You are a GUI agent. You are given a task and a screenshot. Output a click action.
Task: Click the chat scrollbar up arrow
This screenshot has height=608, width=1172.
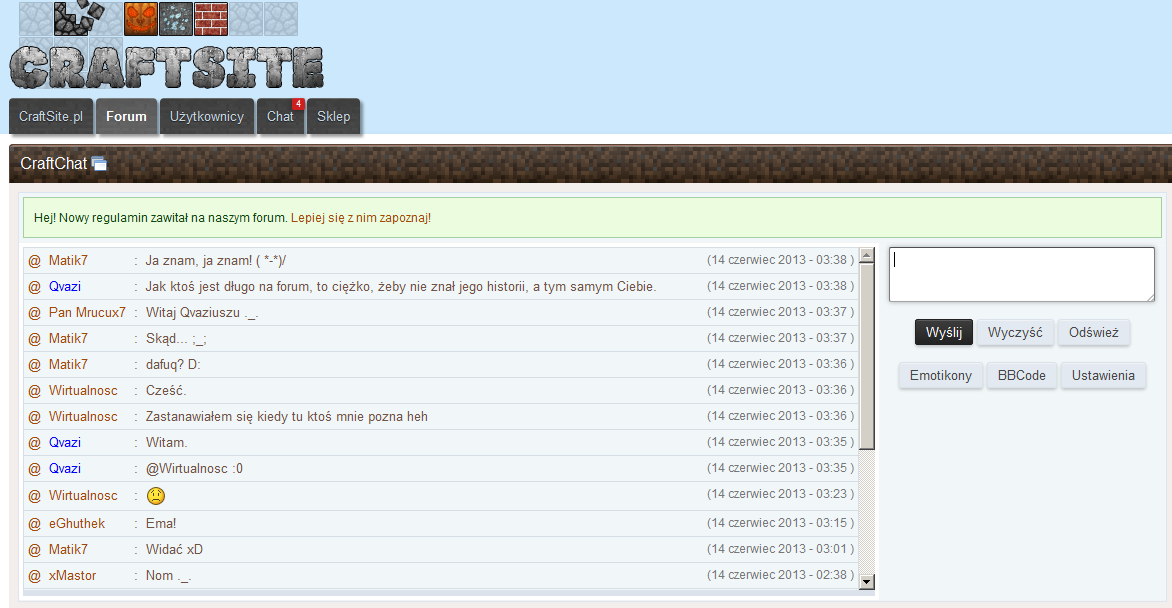point(867,255)
